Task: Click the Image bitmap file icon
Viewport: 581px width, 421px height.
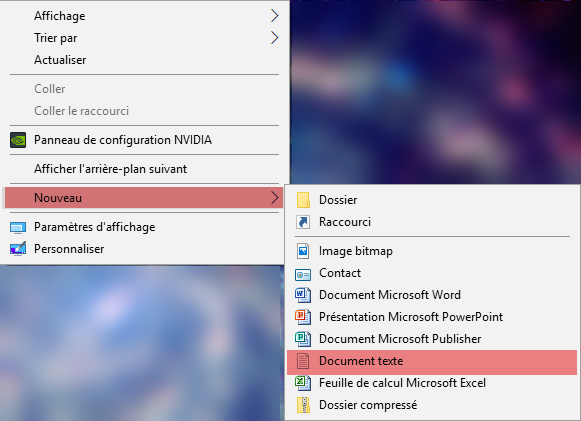Action: pyautogui.click(x=303, y=251)
